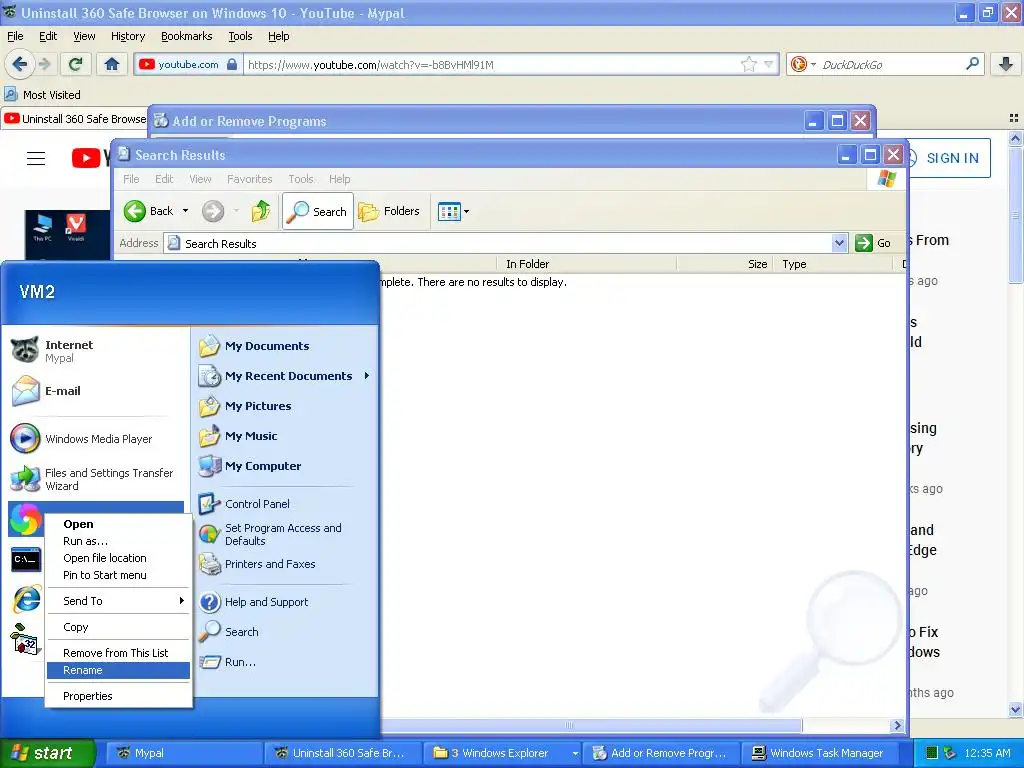Image resolution: width=1024 pixels, height=768 pixels.
Task: Open Set Program Access and Defaults
Action: pos(285,534)
